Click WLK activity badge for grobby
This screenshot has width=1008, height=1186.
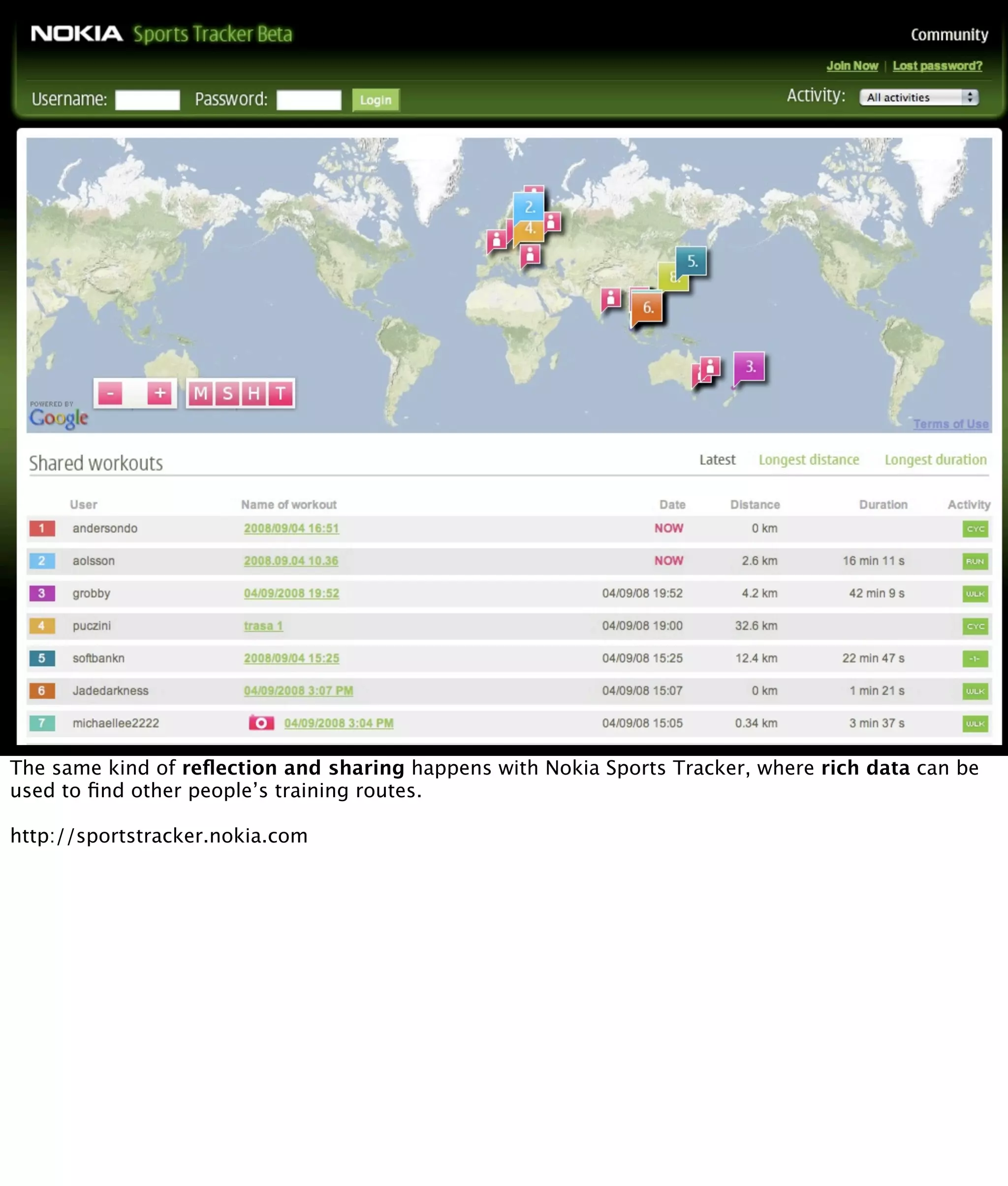pyautogui.click(x=975, y=593)
